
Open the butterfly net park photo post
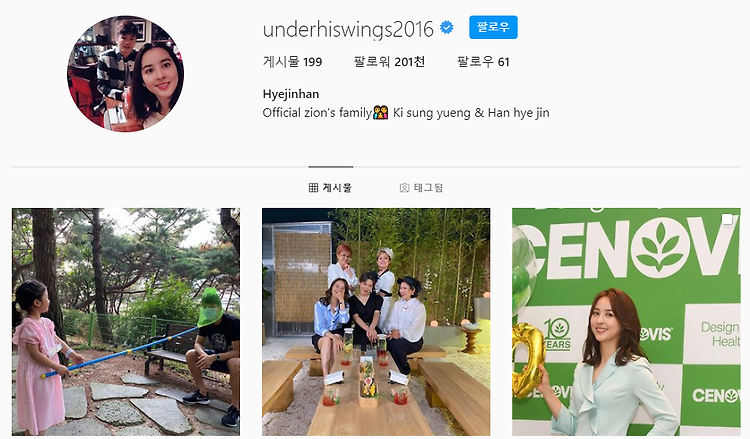[126, 321]
